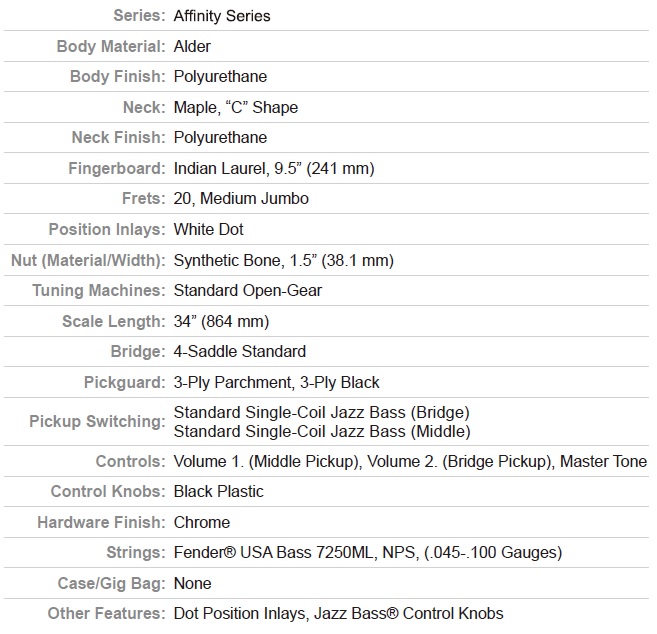
Task: Click the Fender USA Bass 7250ML strings text
Action: tap(274, 552)
